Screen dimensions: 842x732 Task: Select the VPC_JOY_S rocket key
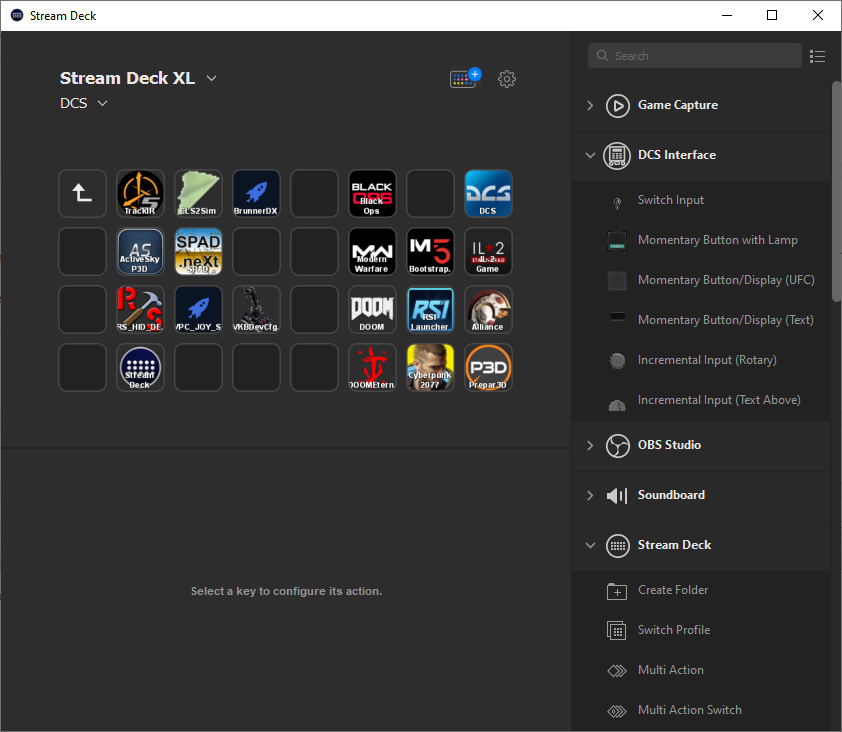(x=198, y=309)
